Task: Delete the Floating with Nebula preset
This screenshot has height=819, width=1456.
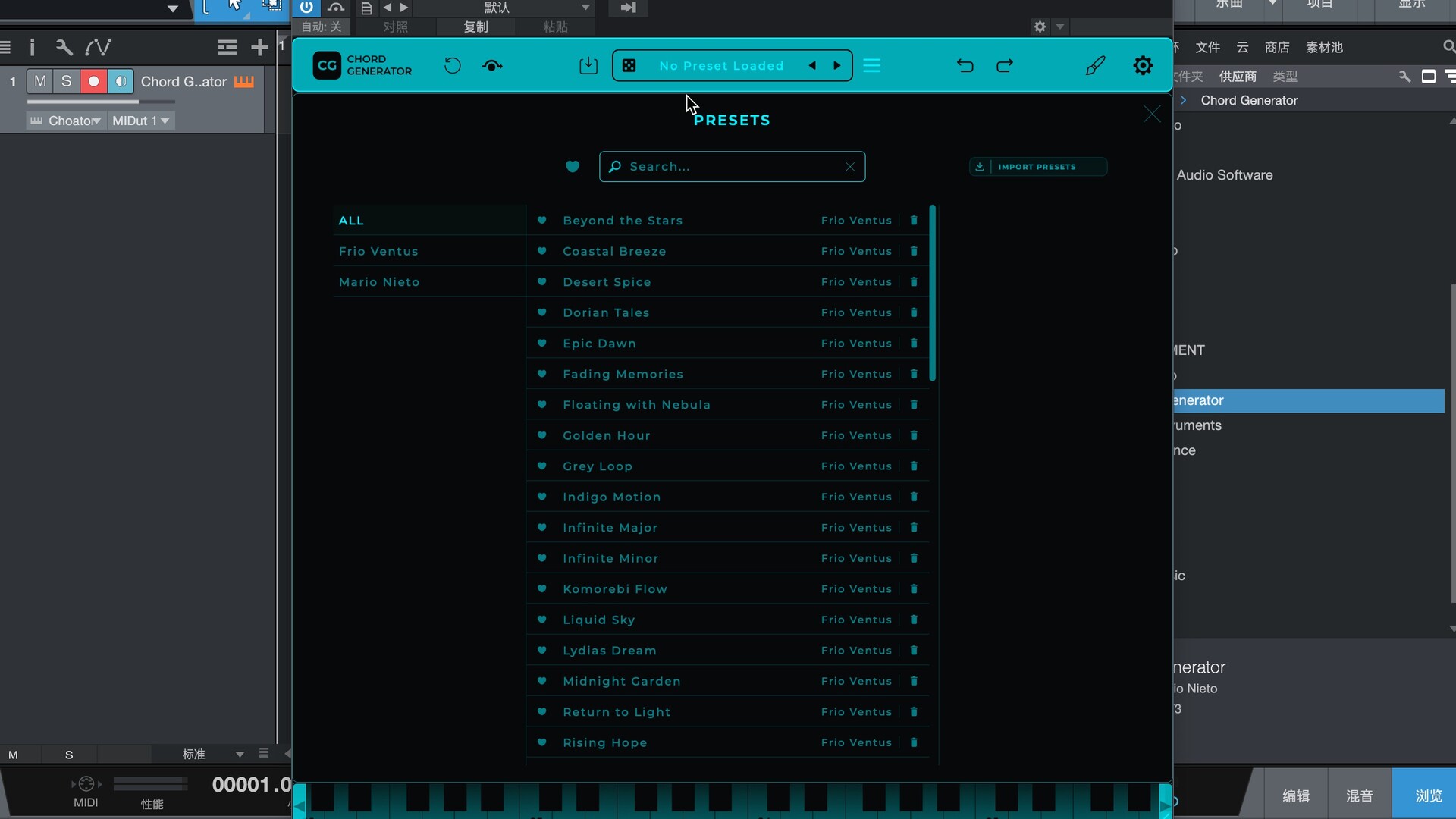Action: point(914,405)
